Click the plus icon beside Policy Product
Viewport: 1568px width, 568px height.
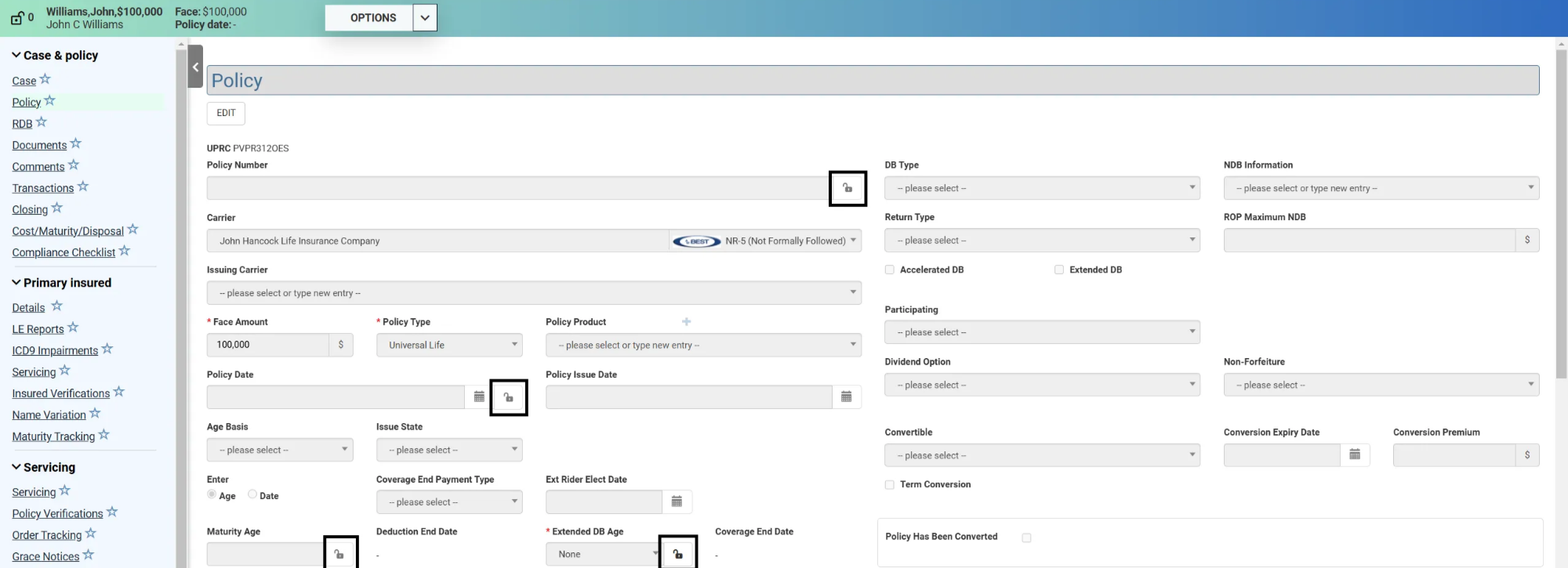pyautogui.click(x=686, y=322)
